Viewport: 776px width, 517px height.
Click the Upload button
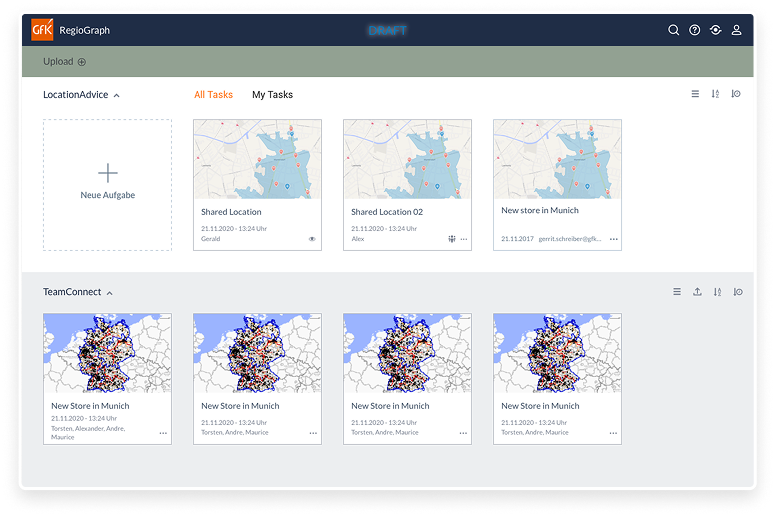click(64, 62)
